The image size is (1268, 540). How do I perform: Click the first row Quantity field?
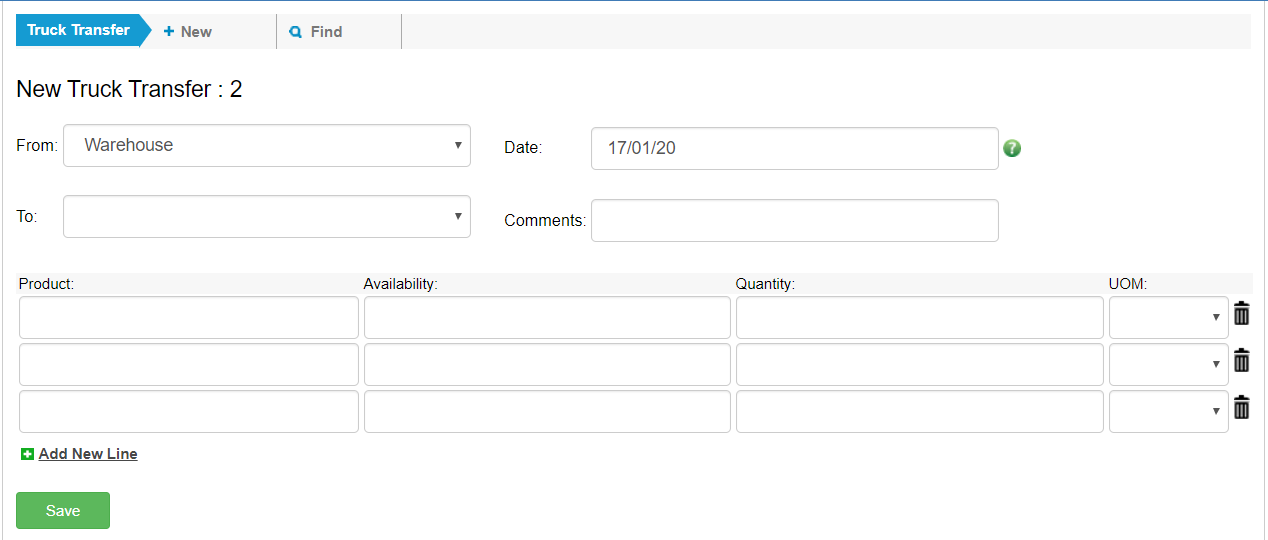point(919,318)
